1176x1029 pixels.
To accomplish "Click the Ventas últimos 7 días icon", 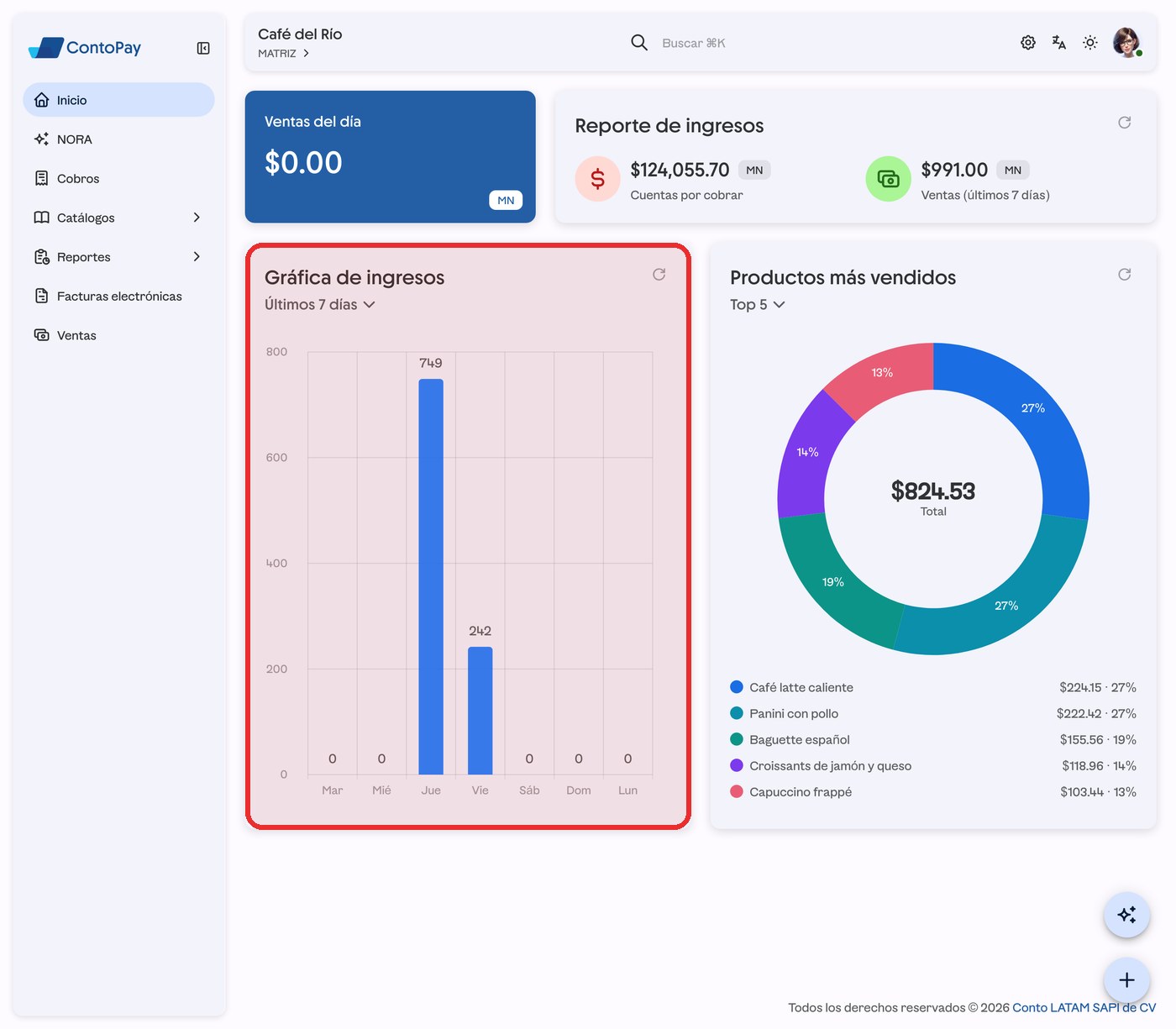I will 888,179.
